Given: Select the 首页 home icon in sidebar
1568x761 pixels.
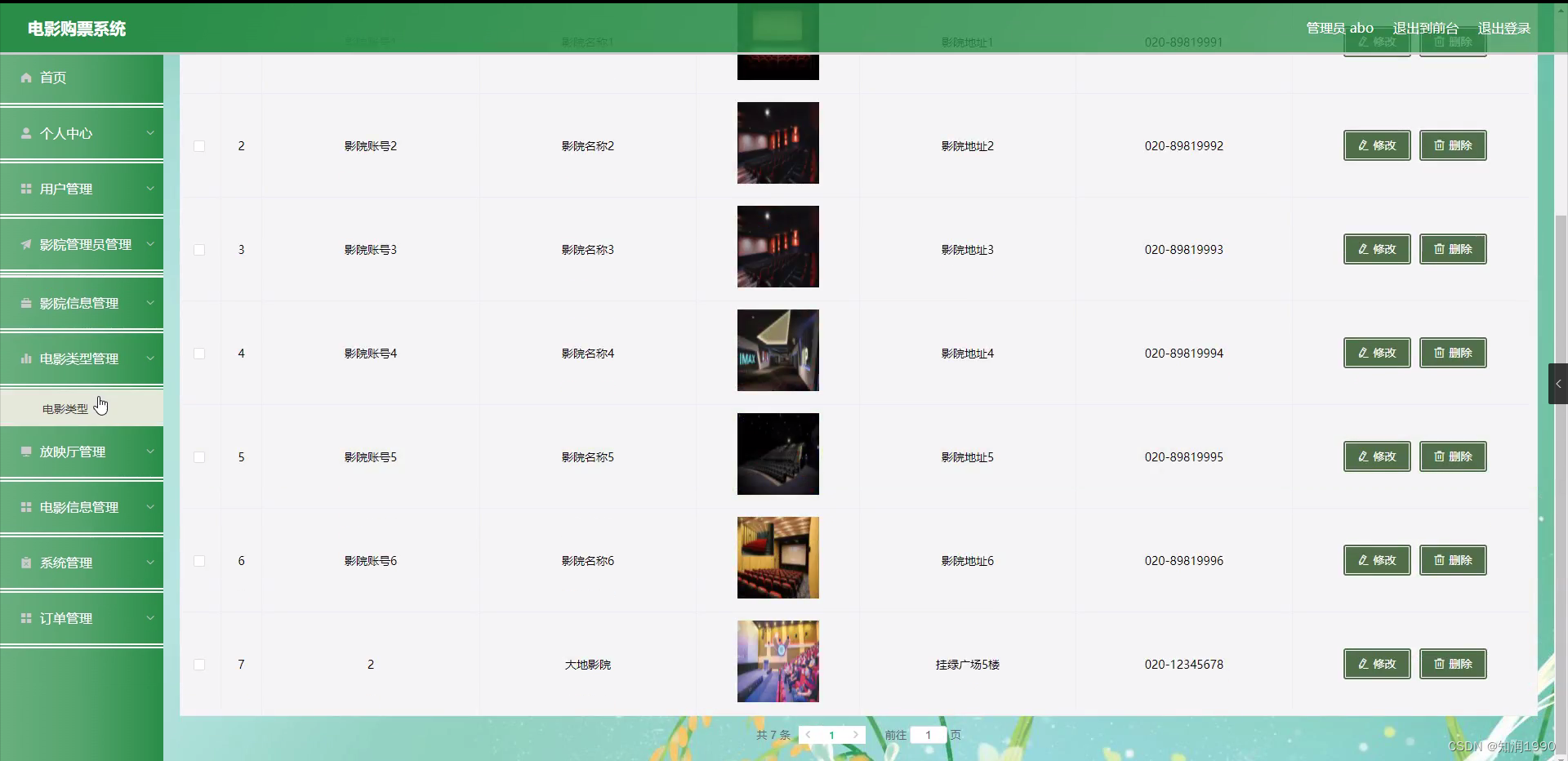Looking at the screenshot, I should pos(25,78).
